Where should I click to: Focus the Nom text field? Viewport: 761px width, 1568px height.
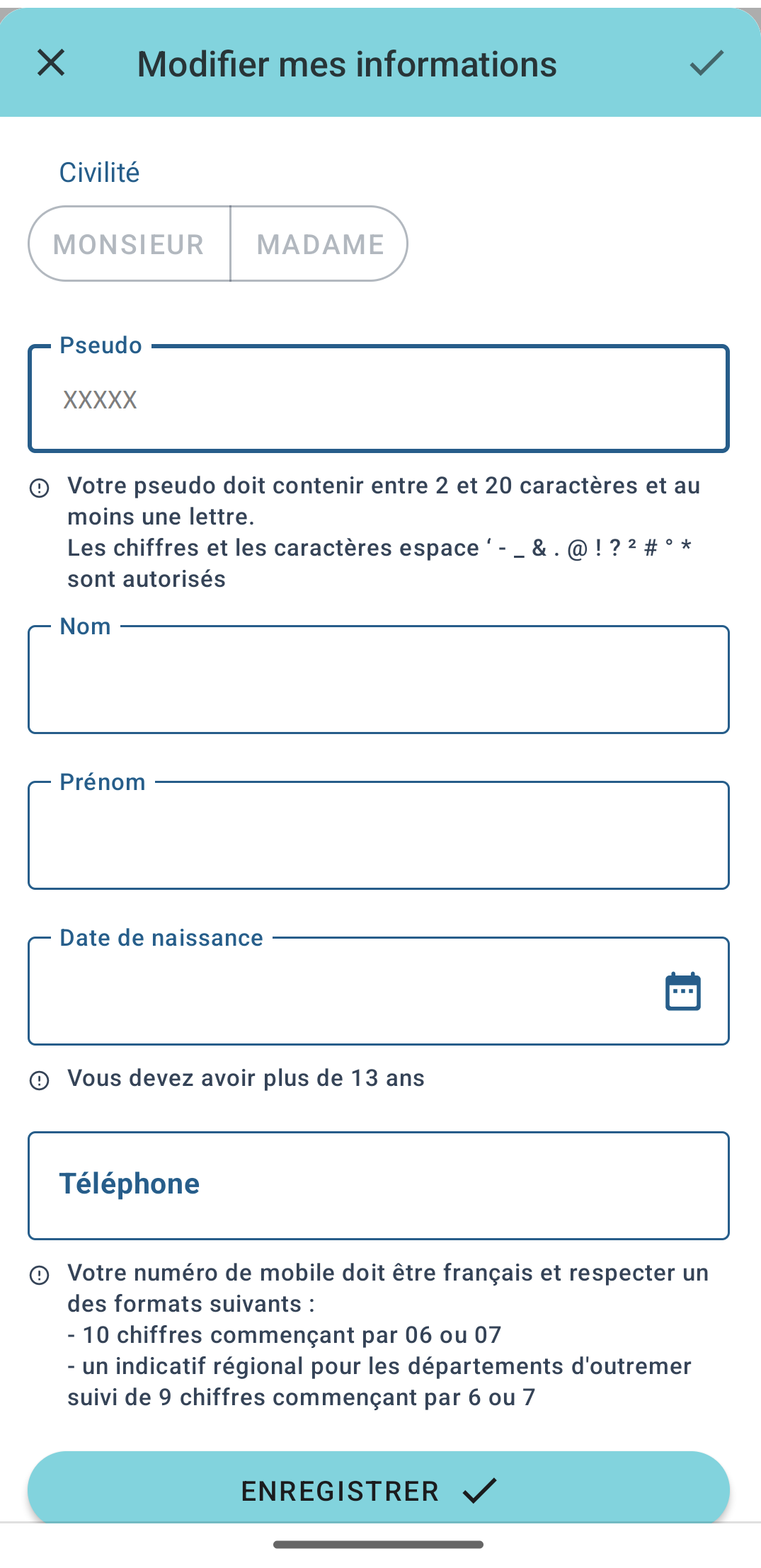pyautogui.click(x=379, y=680)
